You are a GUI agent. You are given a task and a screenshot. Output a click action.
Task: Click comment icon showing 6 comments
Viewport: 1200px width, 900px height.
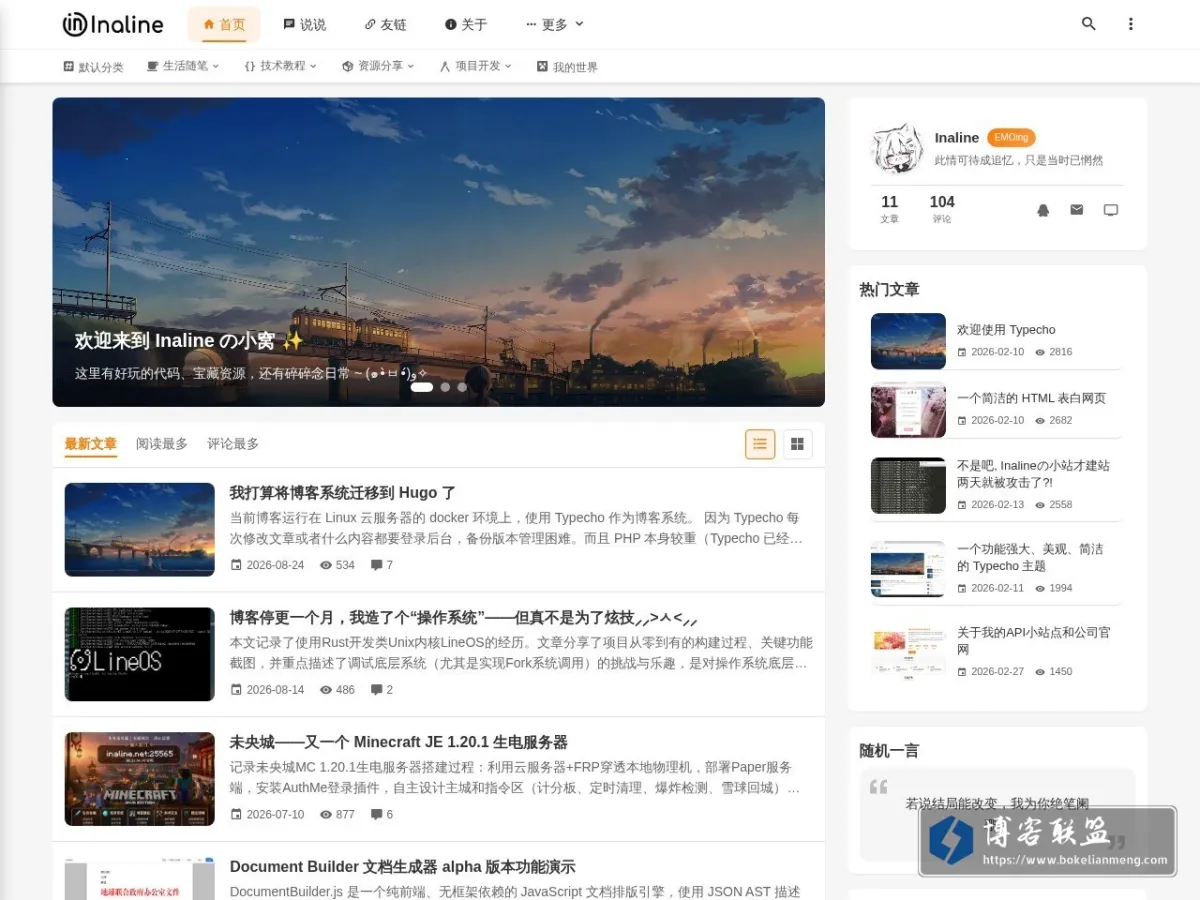376,814
